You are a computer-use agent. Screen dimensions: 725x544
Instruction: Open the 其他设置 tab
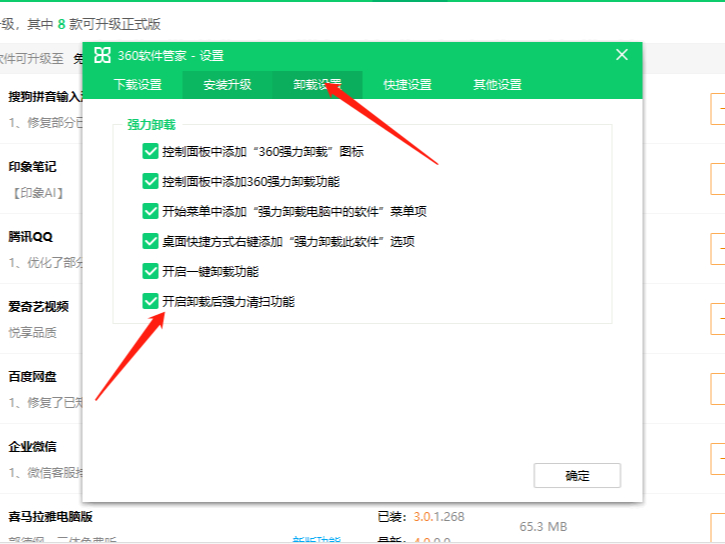pos(498,85)
